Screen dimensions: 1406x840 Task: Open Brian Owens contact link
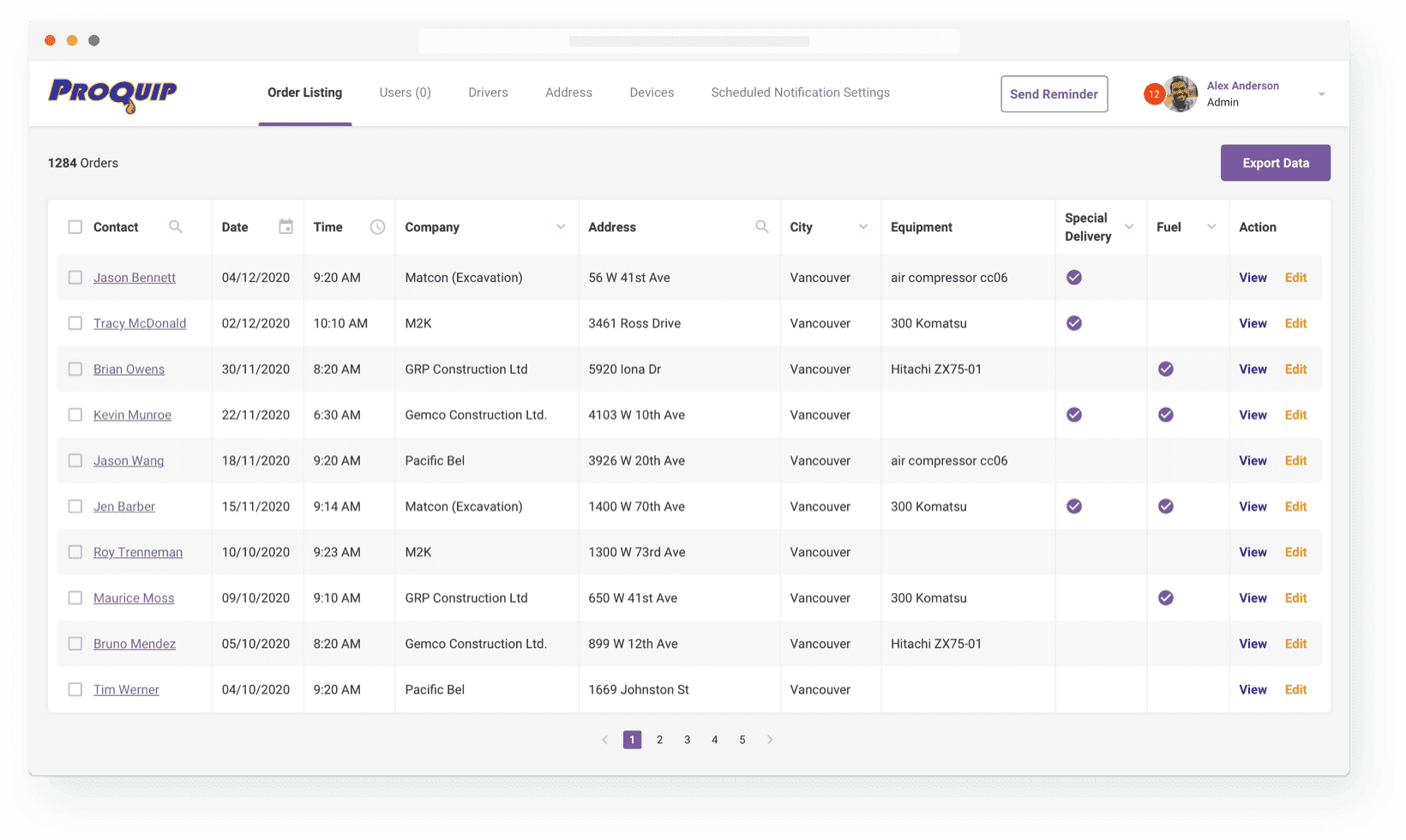(x=129, y=369)
